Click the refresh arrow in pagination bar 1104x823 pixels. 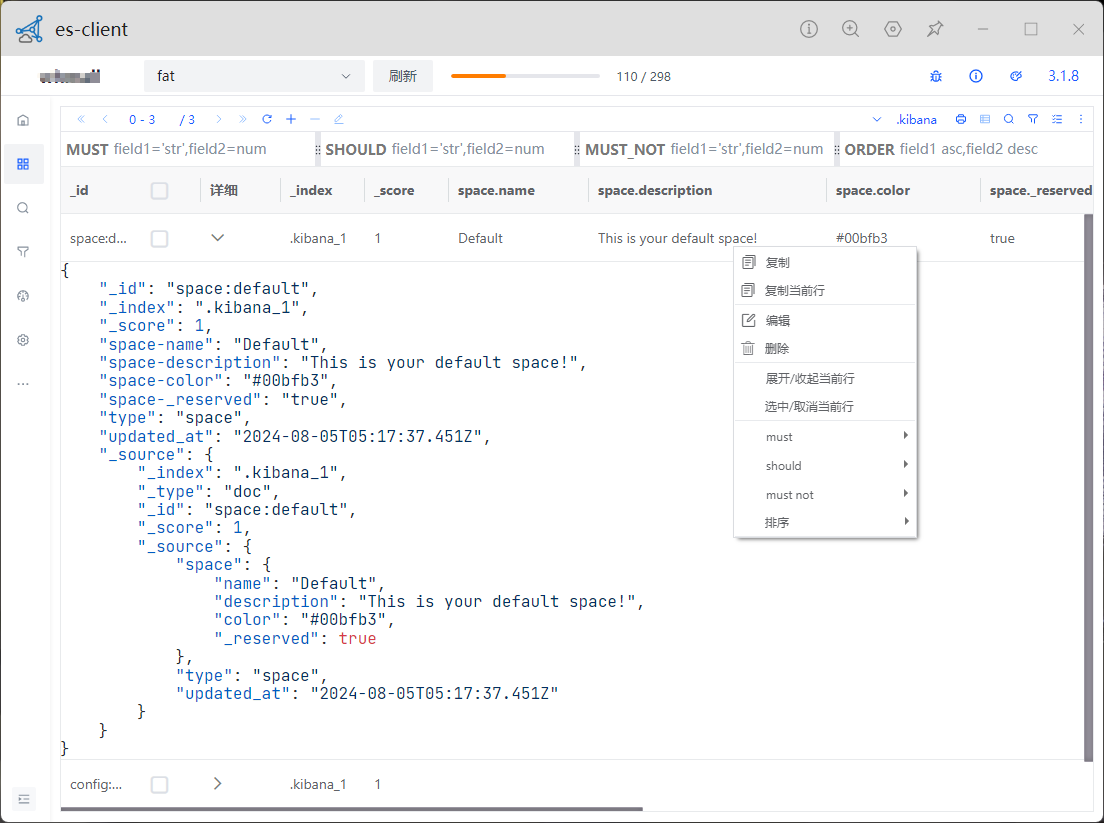(267, 119)
